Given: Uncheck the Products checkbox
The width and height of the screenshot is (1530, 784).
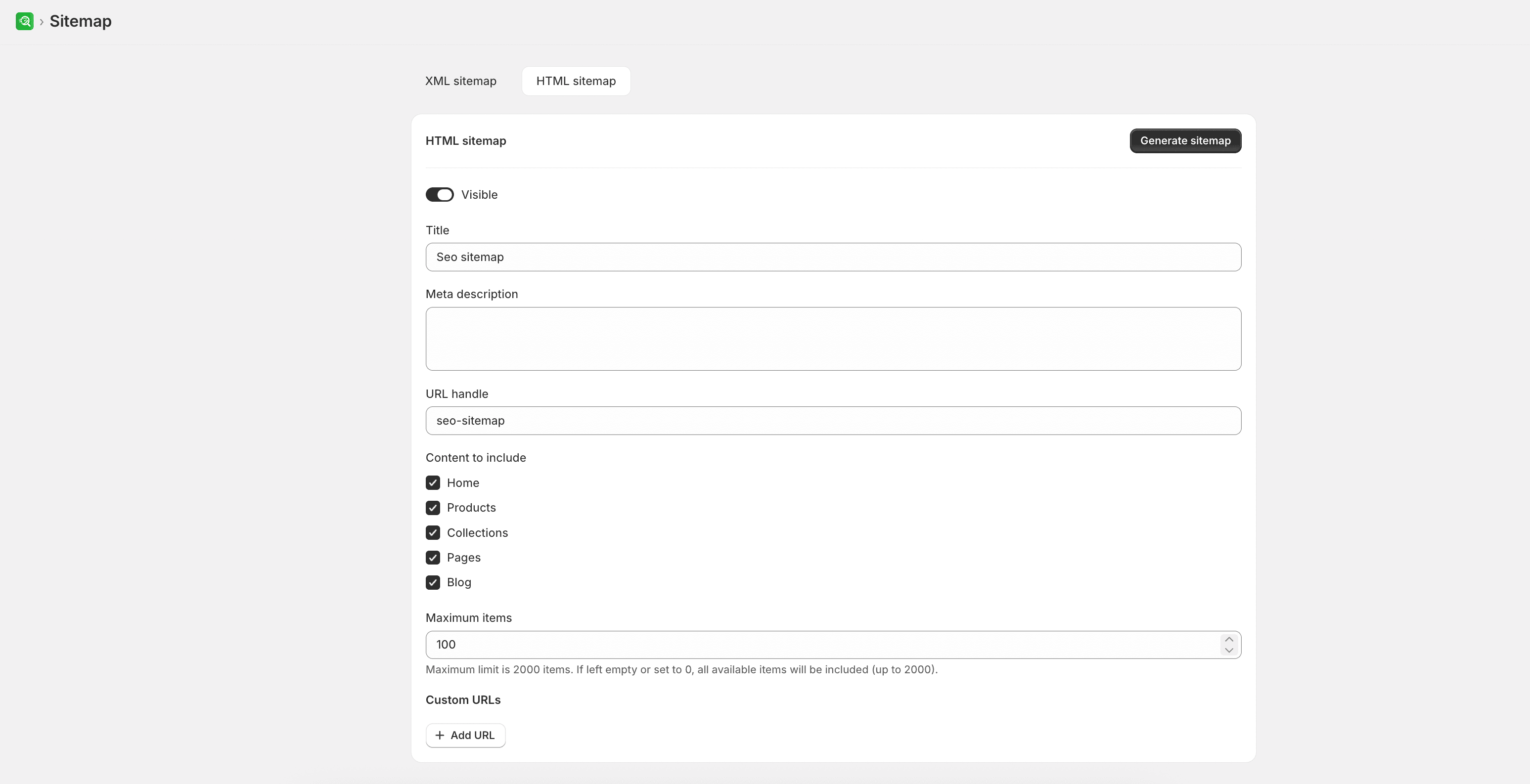Looking at the screenshot, I should [433, 508].
